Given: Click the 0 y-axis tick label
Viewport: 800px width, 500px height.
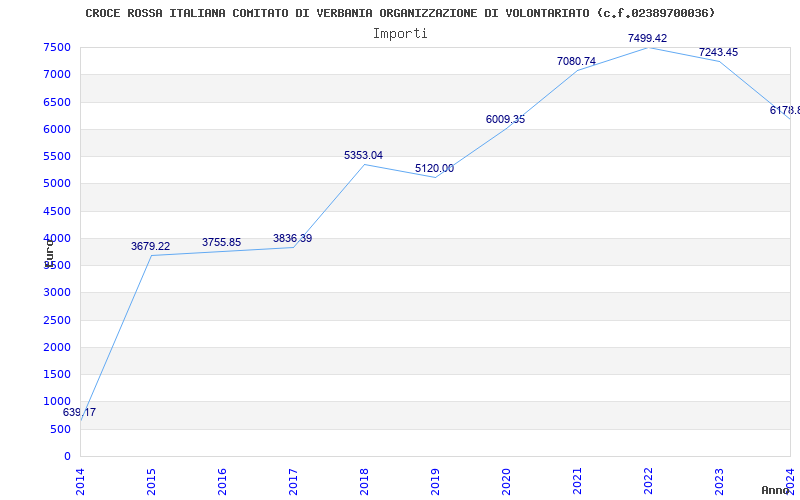Looking at the screenshot, I should 67,457.
